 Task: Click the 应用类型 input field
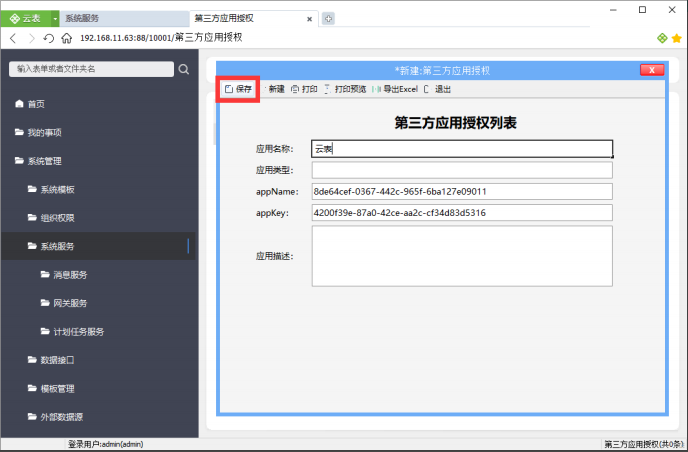462,170
